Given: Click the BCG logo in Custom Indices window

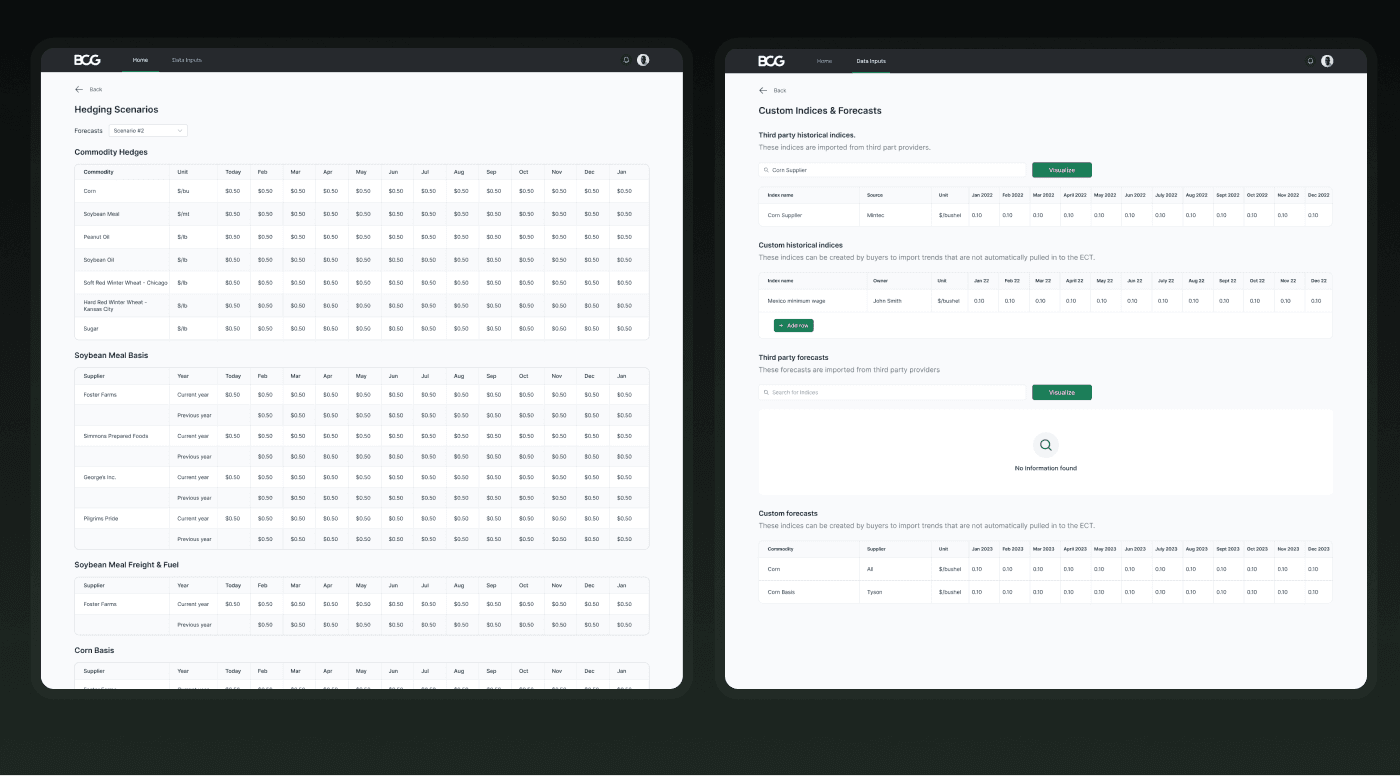Looking at the screenshot, I should tap(771, 61).
